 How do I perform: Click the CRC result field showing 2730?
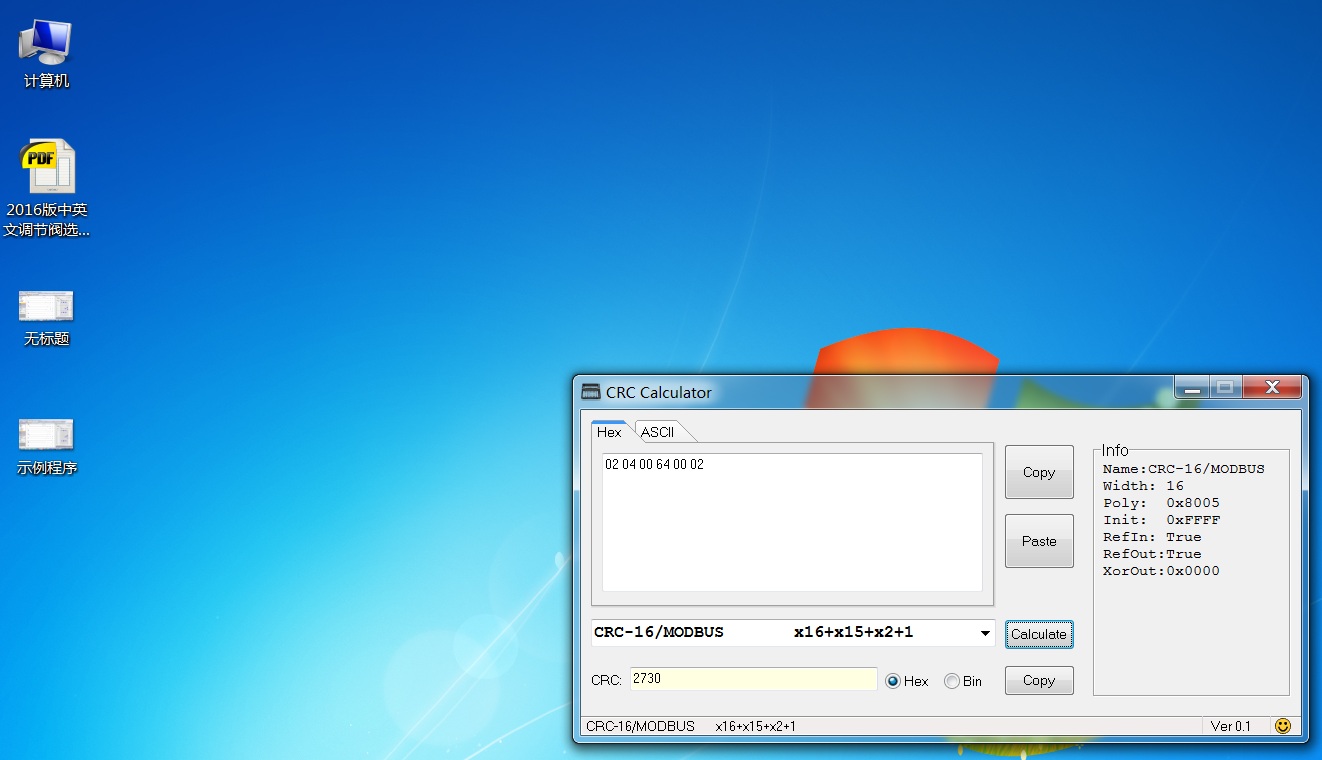752,679
